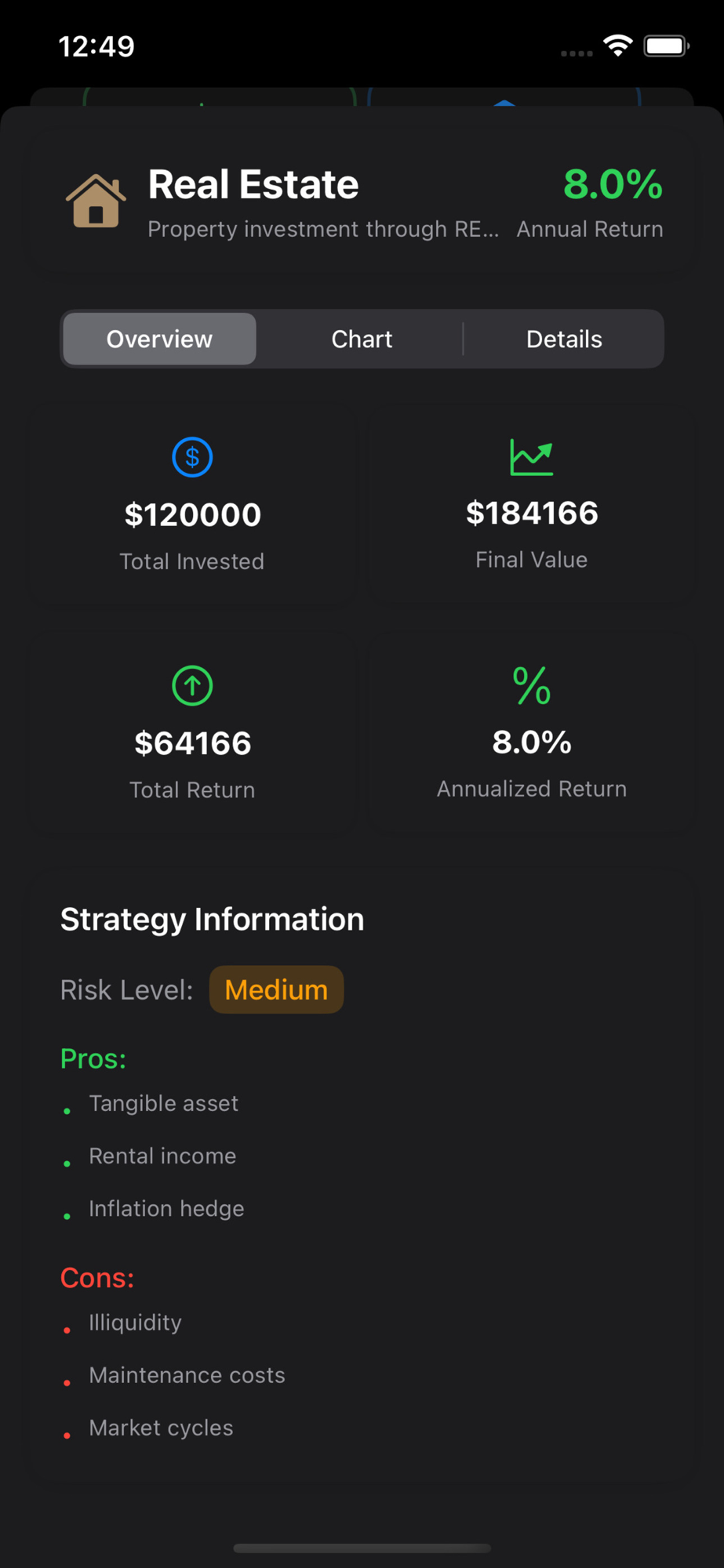Tap the Real Estate house icon

96,201
